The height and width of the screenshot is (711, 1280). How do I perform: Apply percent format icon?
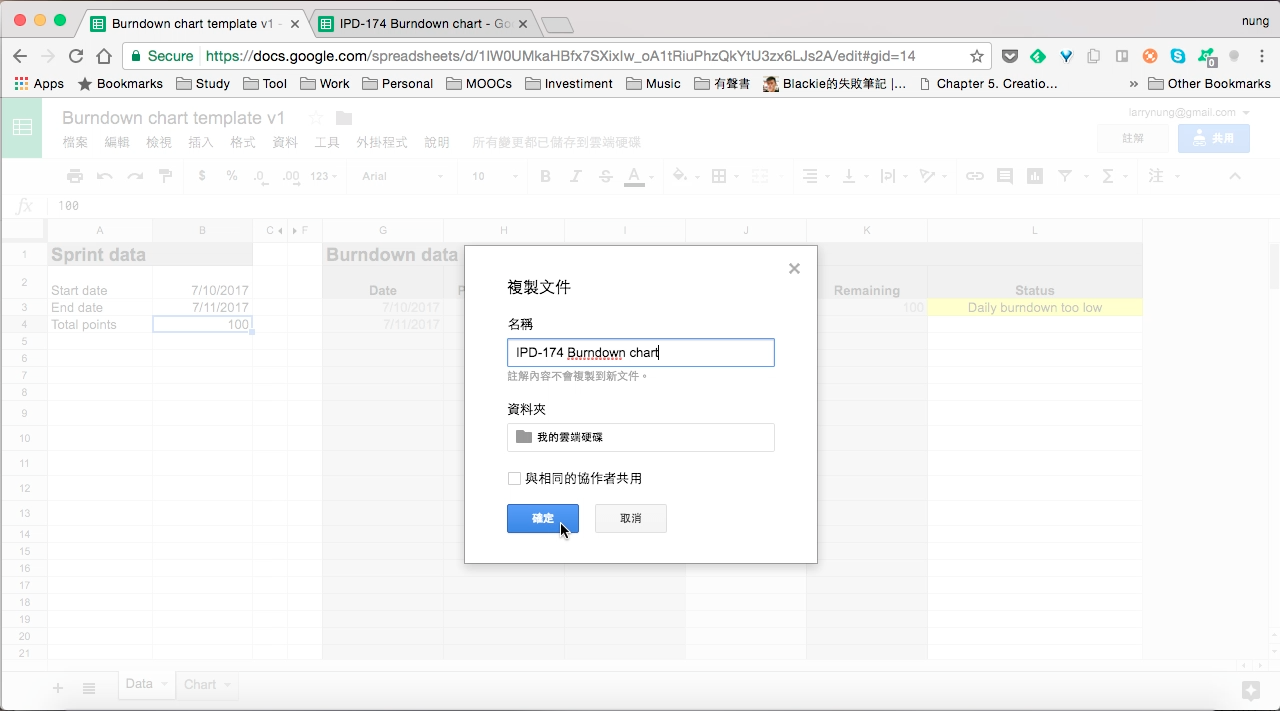(x=232, y=176)
